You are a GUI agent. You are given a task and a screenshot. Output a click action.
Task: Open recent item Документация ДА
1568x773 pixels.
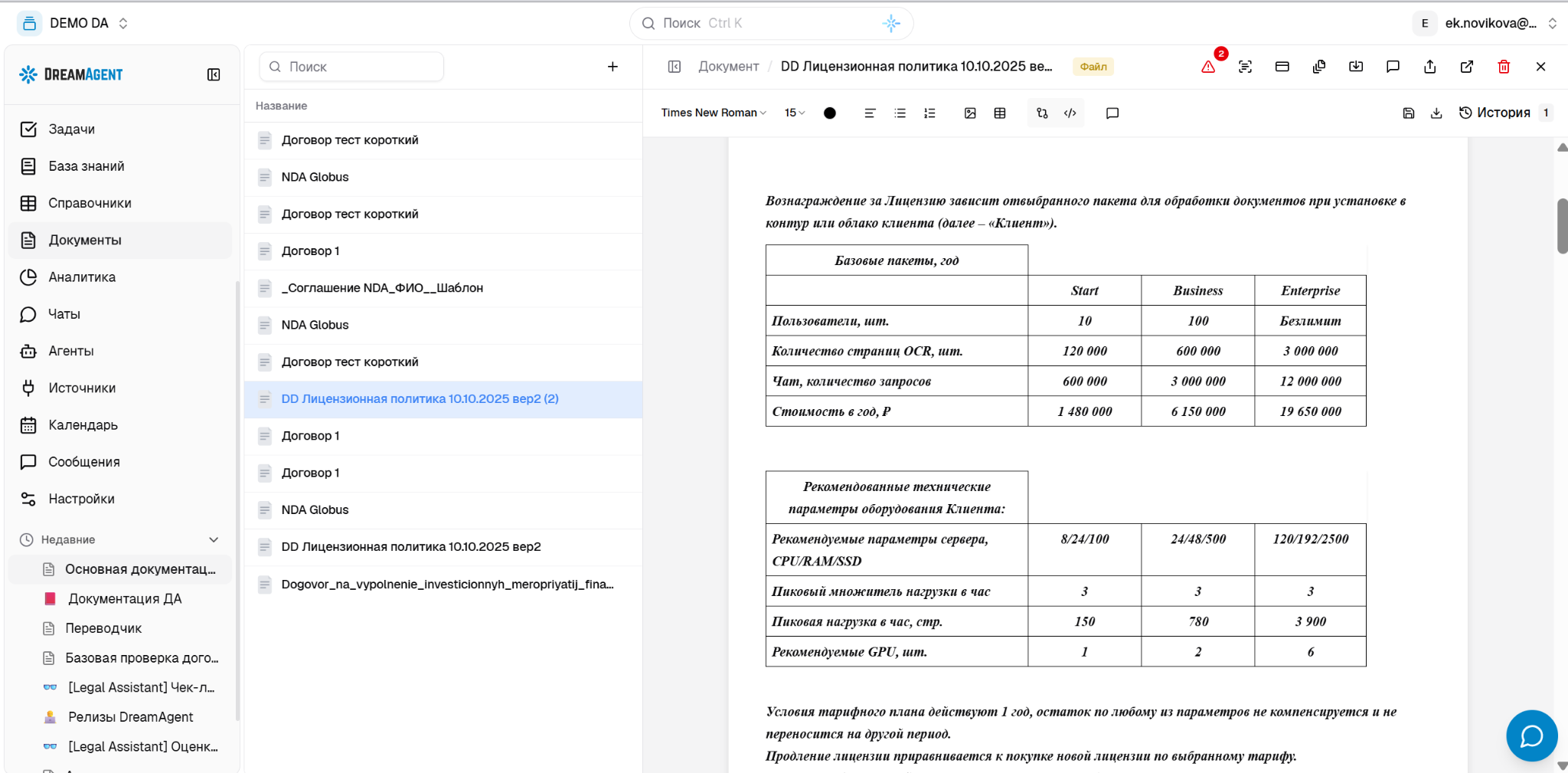tap(120, 598)
